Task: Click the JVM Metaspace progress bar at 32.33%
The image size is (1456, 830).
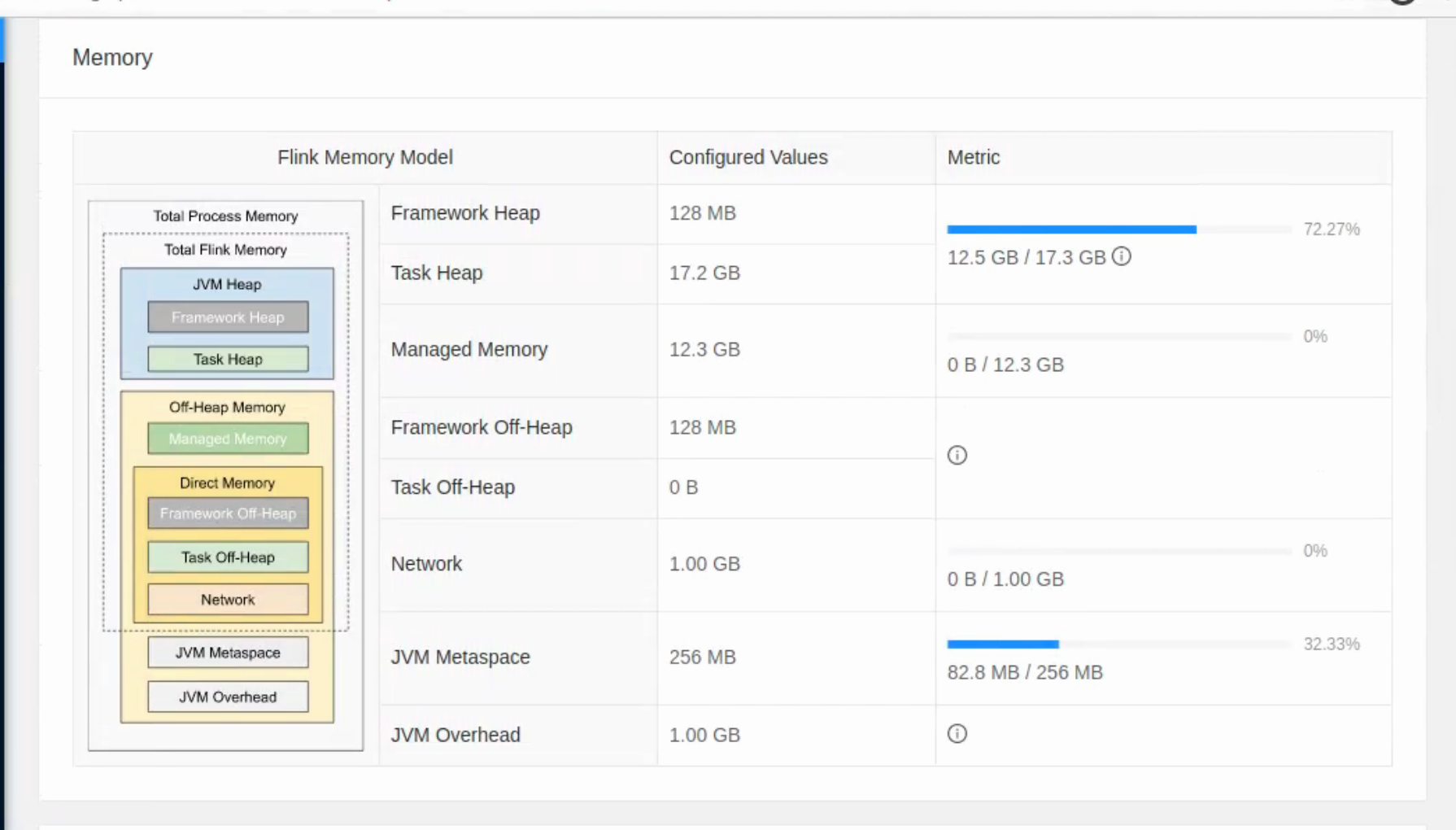Action: pos(1119,644)
